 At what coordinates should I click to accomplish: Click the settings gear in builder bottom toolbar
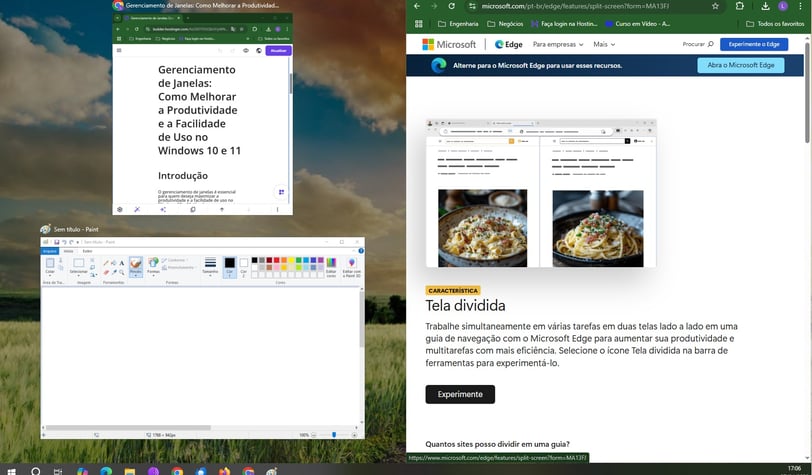(120, 210)
